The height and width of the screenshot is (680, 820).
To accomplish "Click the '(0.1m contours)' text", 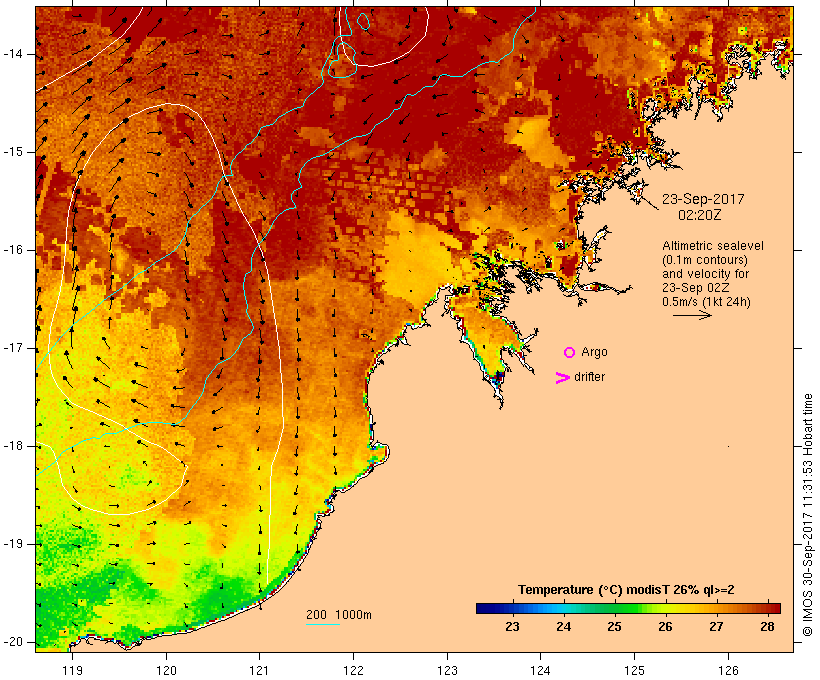I will click(705, 260).
